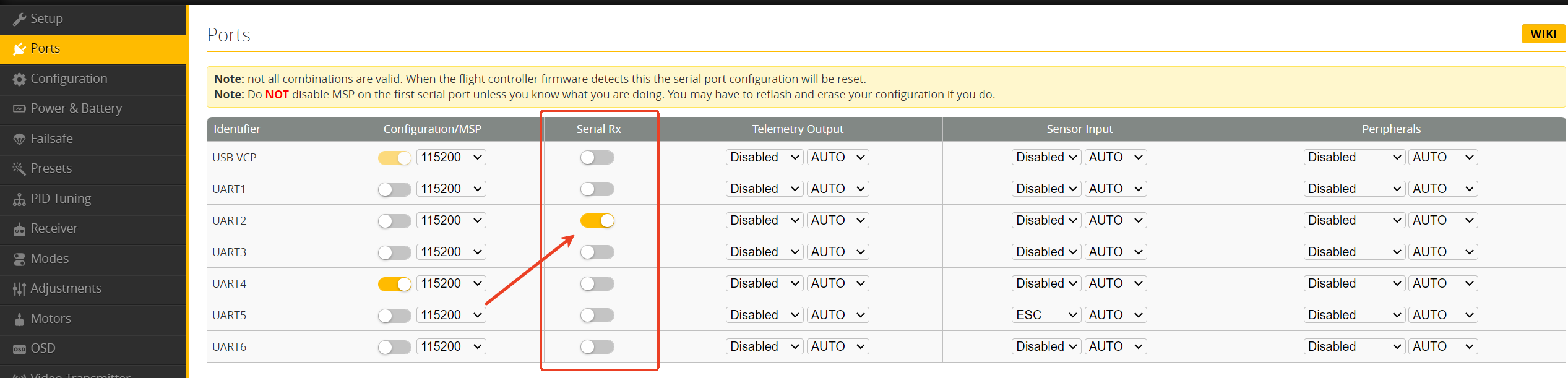Viewport: 1568px width, 378px height.
Task: Disable Serial Rx on UART2
Action: pyautogui.click(x=597, y=220)
